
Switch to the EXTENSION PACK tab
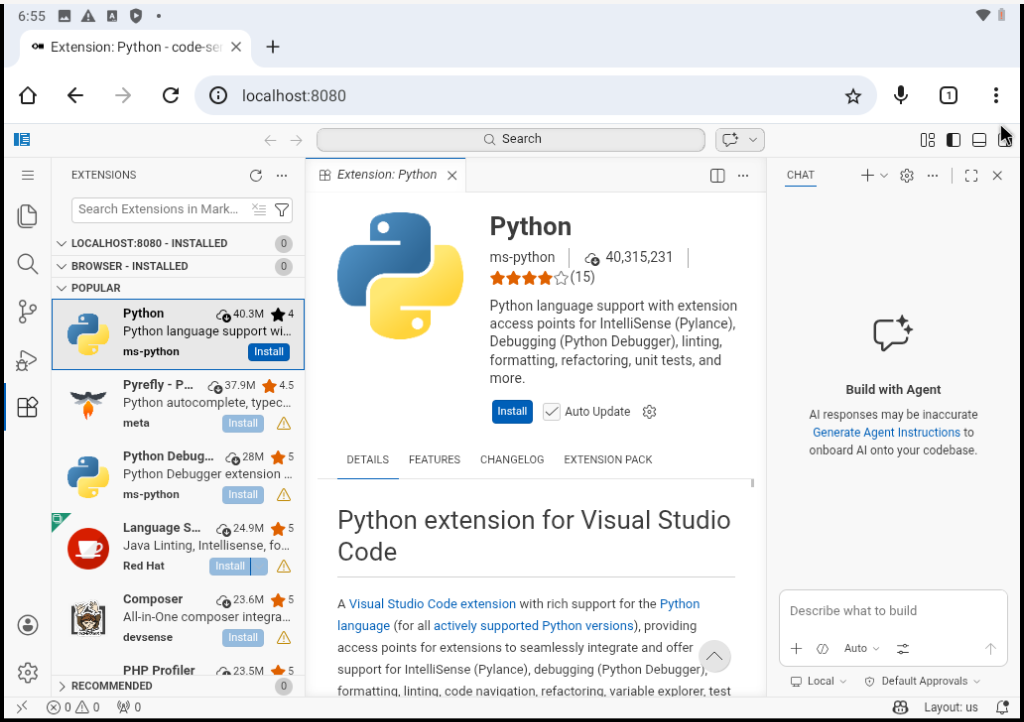pyautogui.click(x=608, y=460)
